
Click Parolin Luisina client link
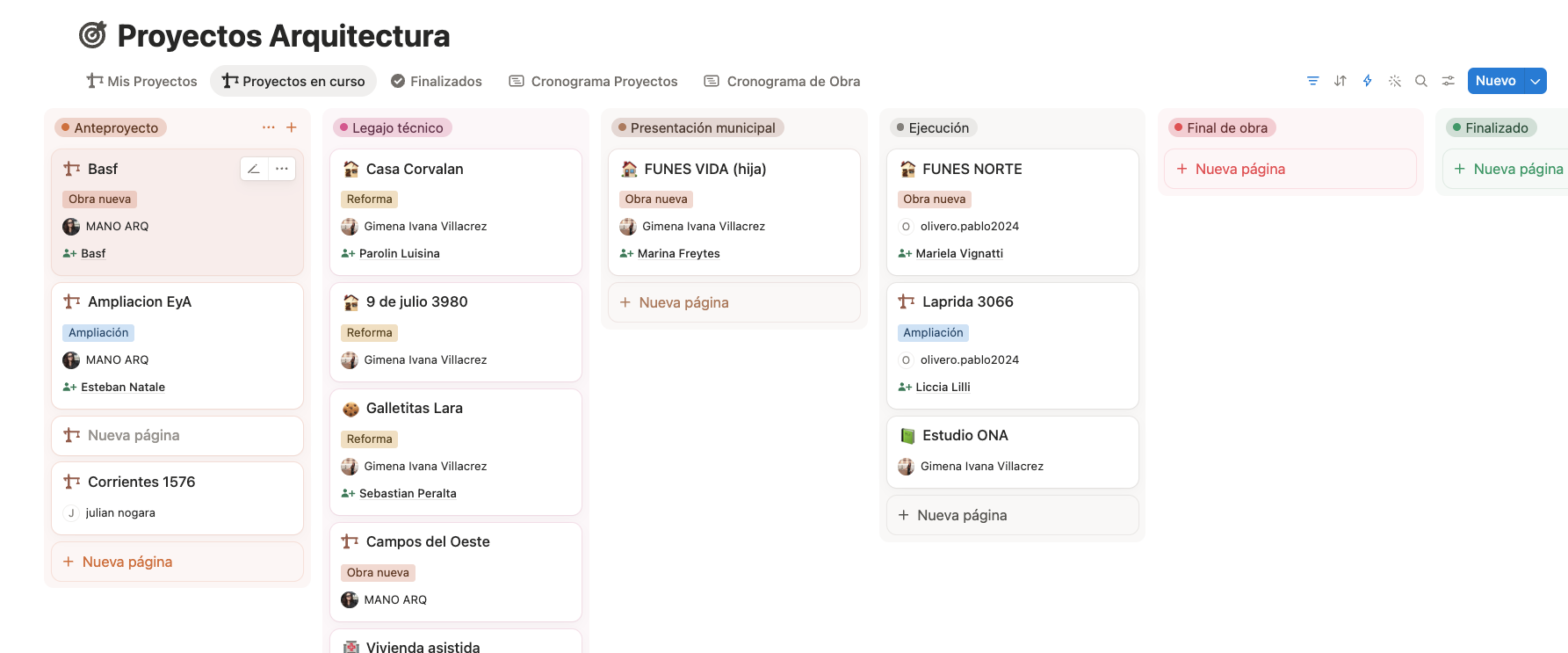pyautogui.click(x=400, y=253)
